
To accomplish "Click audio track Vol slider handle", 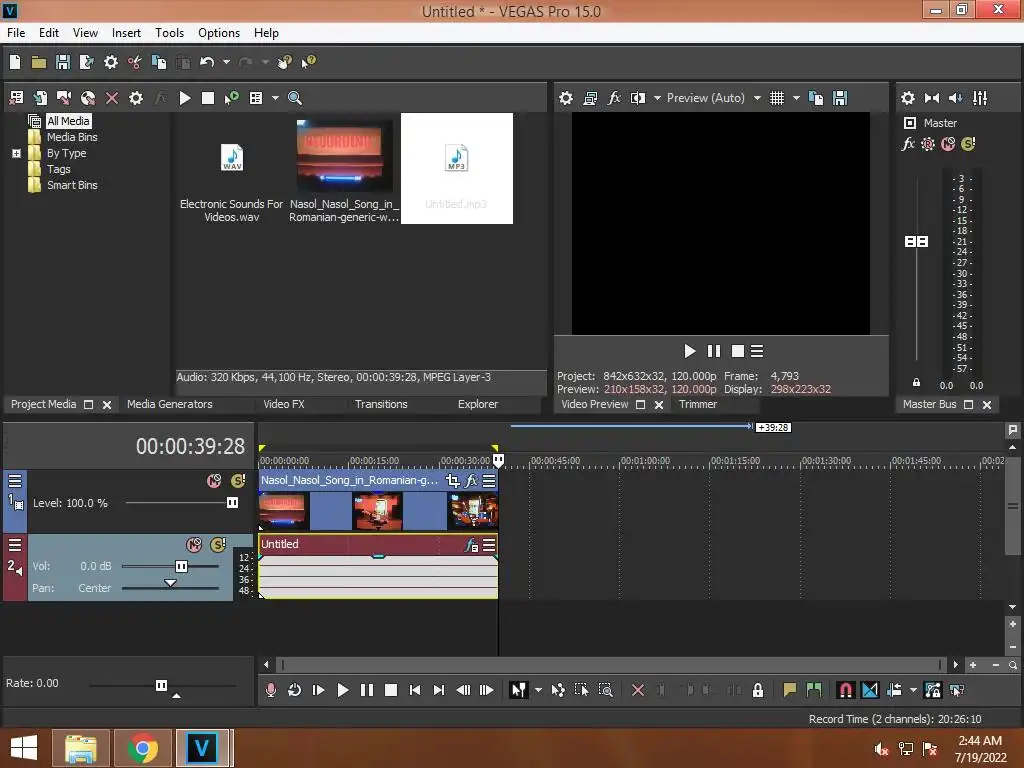I will [182, 566].
